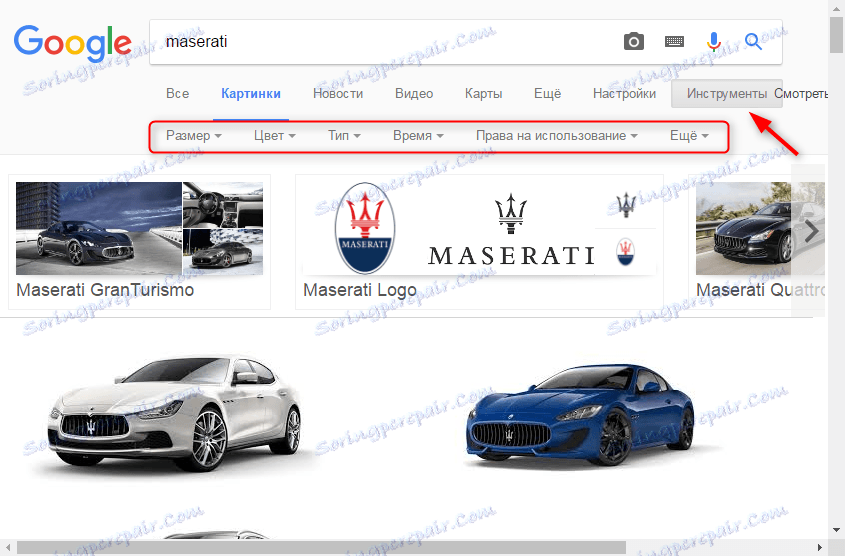Viewport: 845px width, 556px height.
Task: Click the small grey trident logo thumbnail
Action: (626, 205)
